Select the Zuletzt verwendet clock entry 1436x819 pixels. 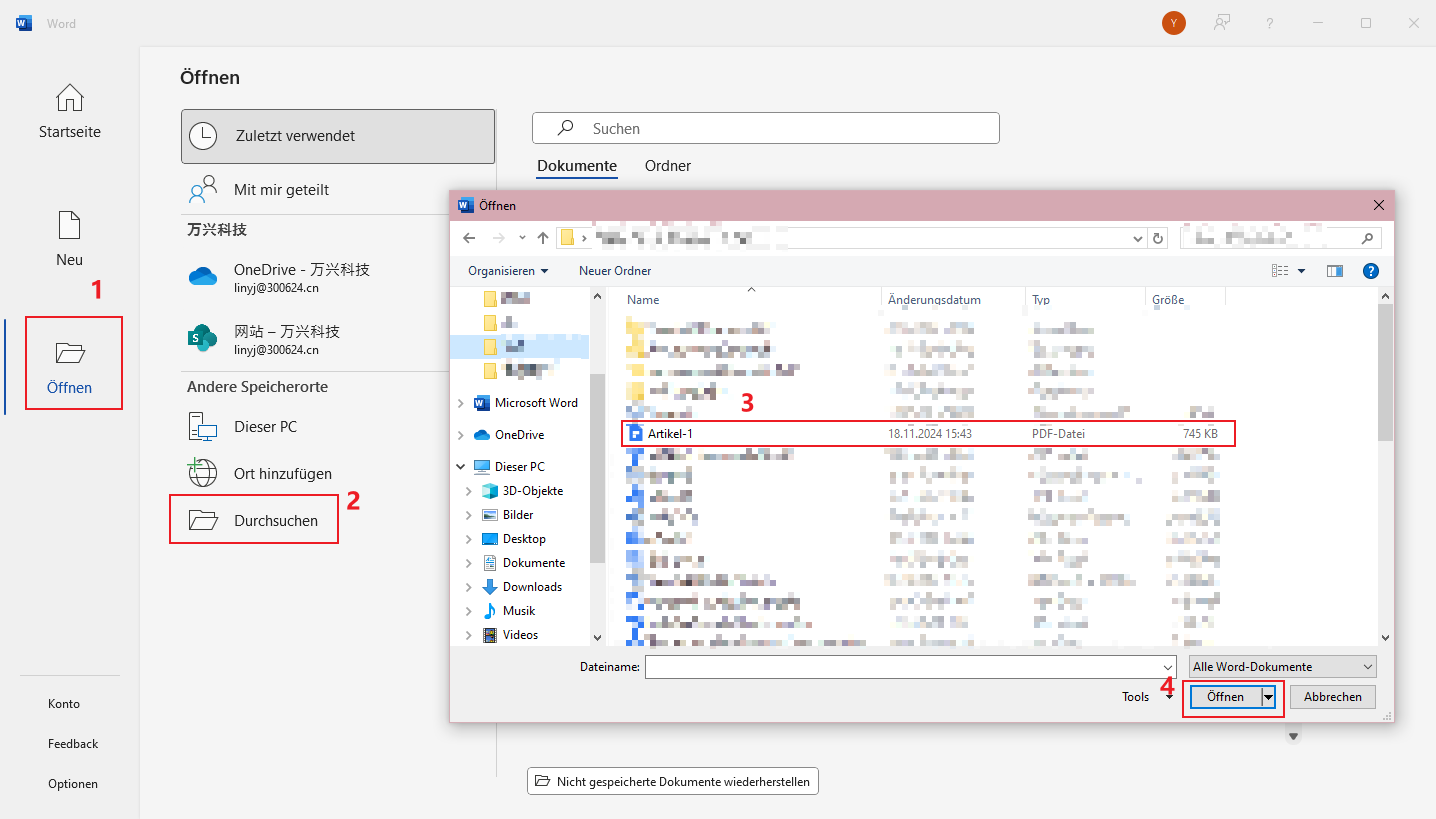[x=338, y=136]
